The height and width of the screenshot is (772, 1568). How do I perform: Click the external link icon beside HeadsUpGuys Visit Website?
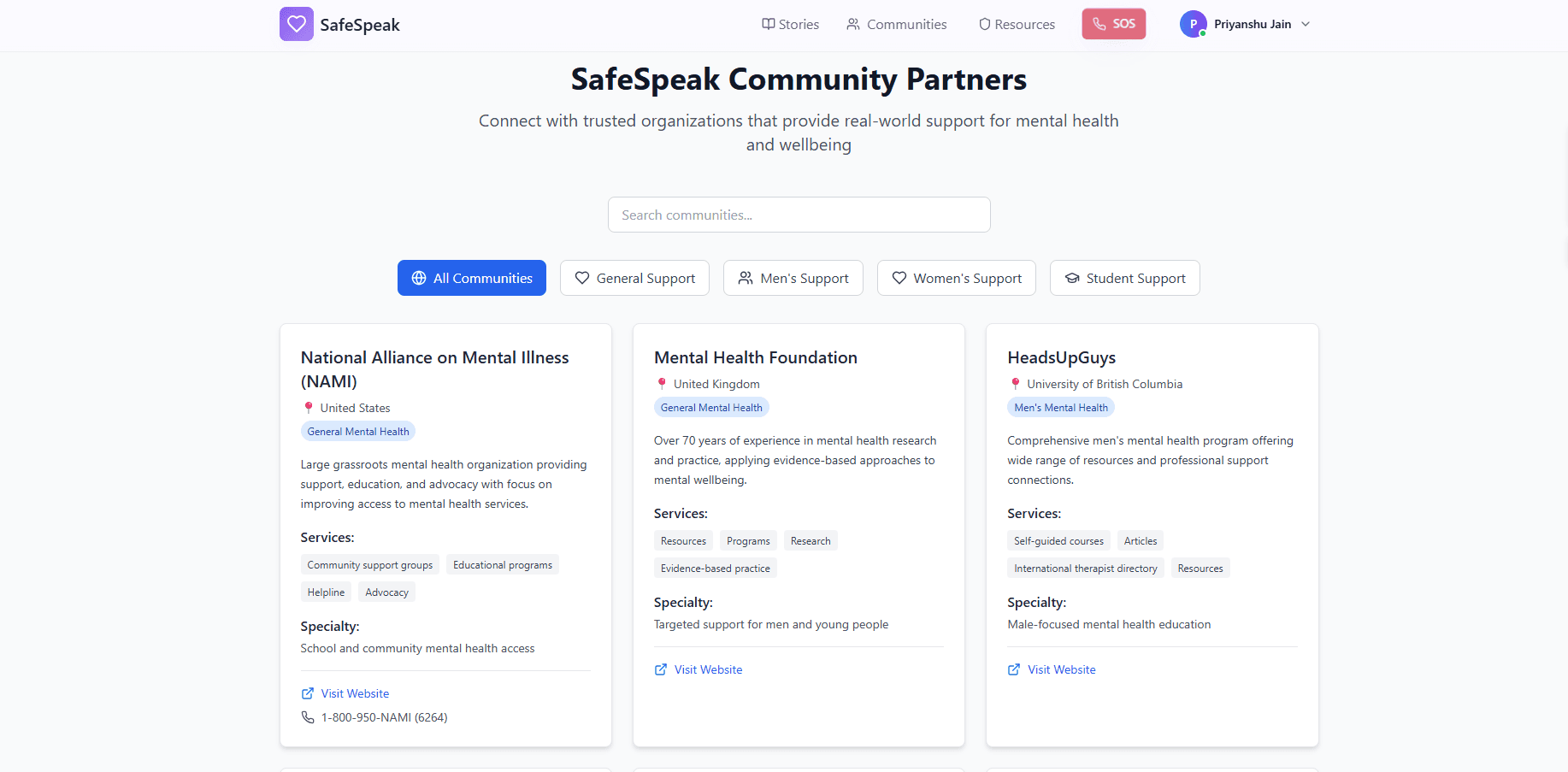(1014, 669)
